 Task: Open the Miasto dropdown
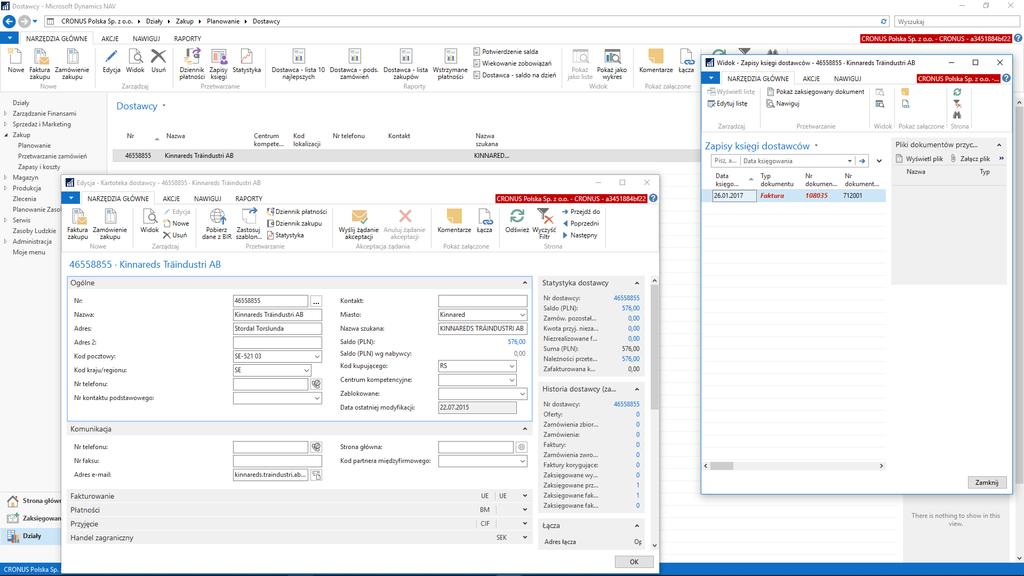point(522,315)
